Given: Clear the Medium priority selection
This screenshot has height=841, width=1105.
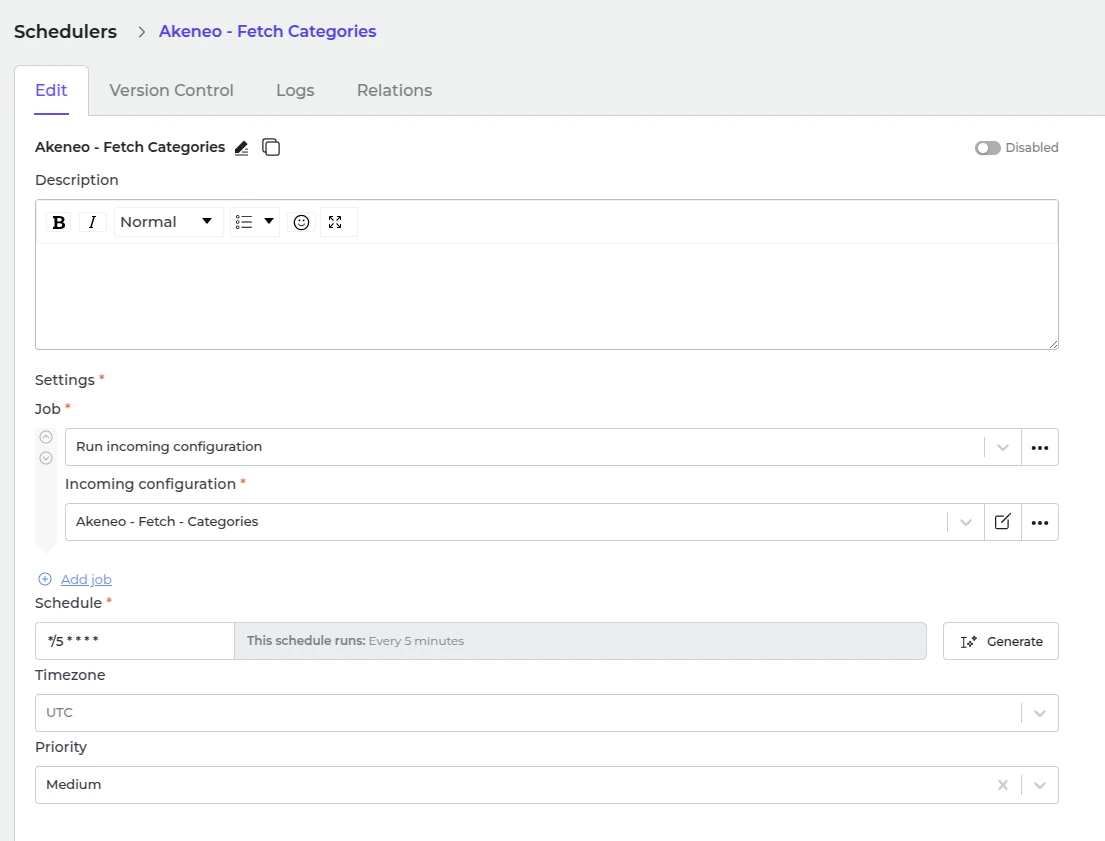Looking at the screenshot, I should click(x=1002, y=785).
